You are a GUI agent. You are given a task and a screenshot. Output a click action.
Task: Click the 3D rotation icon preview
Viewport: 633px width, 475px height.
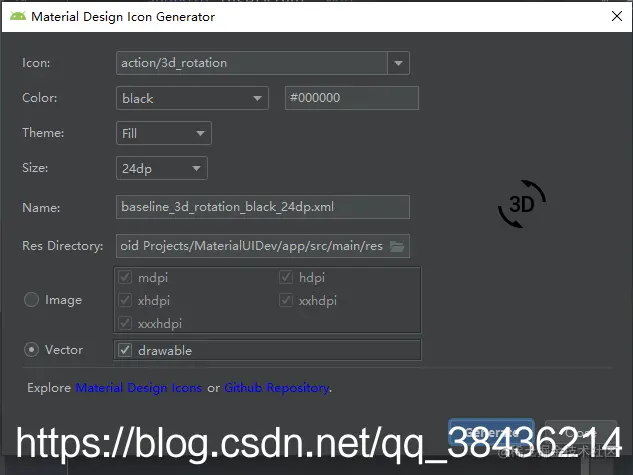point(522,204)
